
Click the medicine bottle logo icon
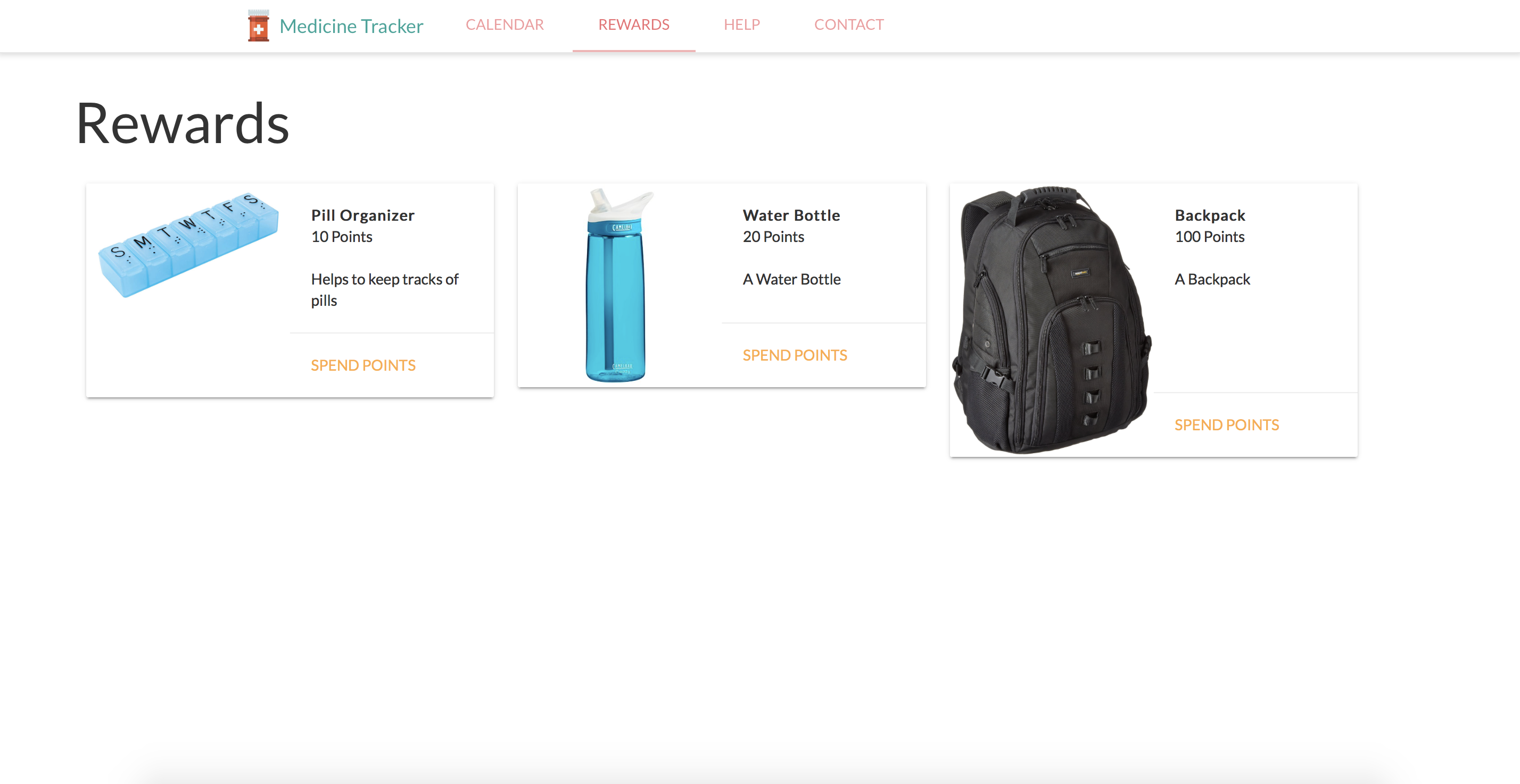[x=258, y=26]
